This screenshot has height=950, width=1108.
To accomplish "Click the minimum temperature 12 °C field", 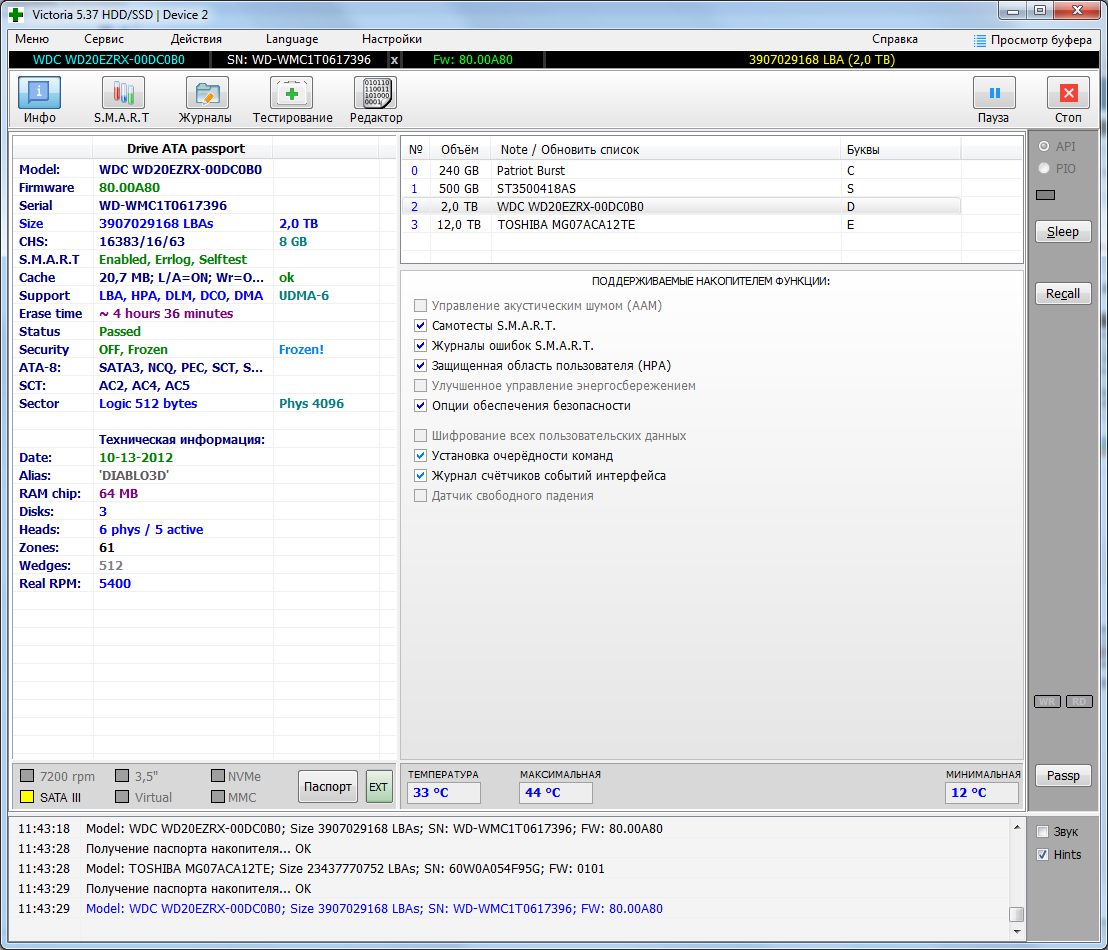I will tap(982, 792).
